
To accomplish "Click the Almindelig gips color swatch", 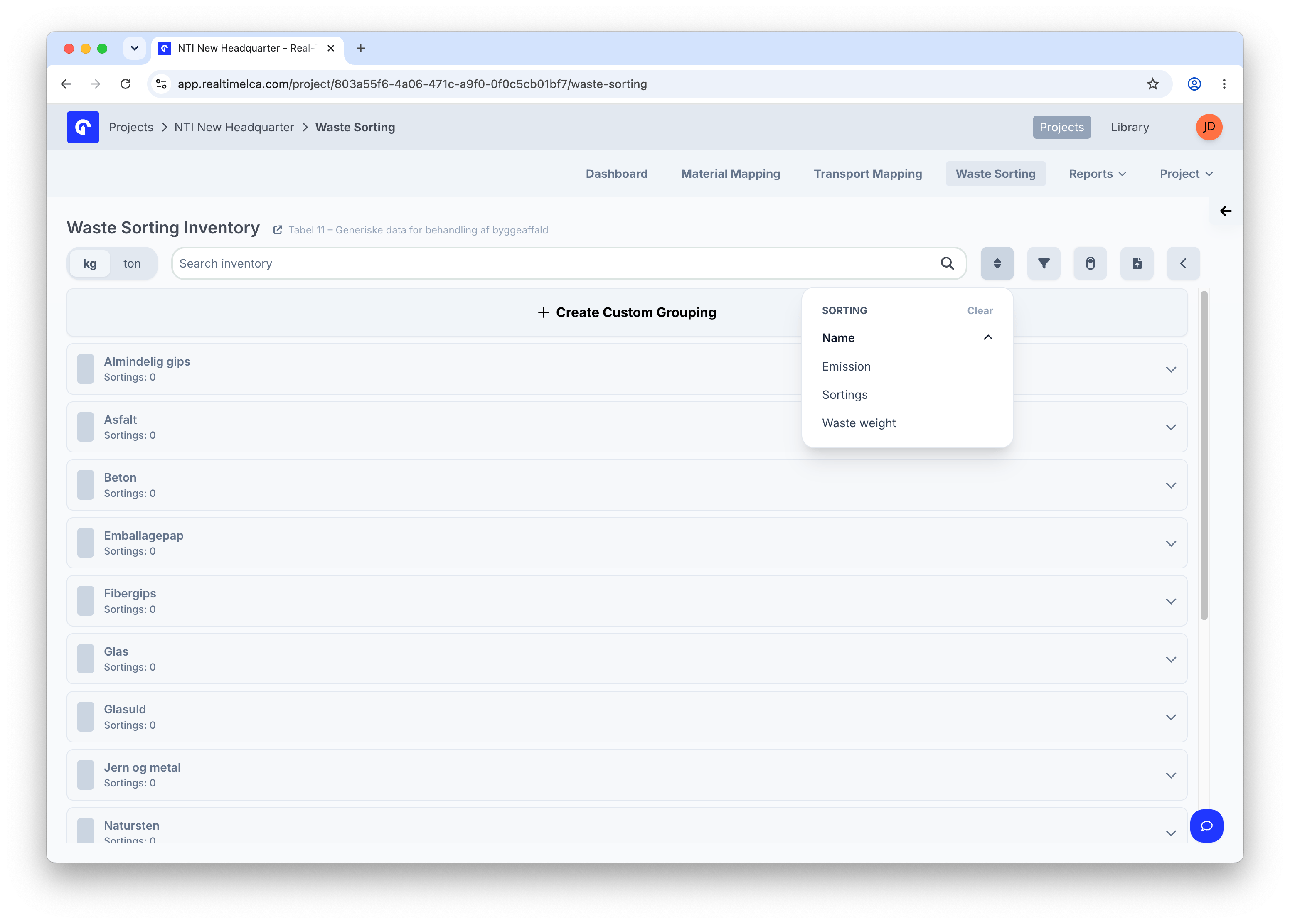I will pos(85,369).
